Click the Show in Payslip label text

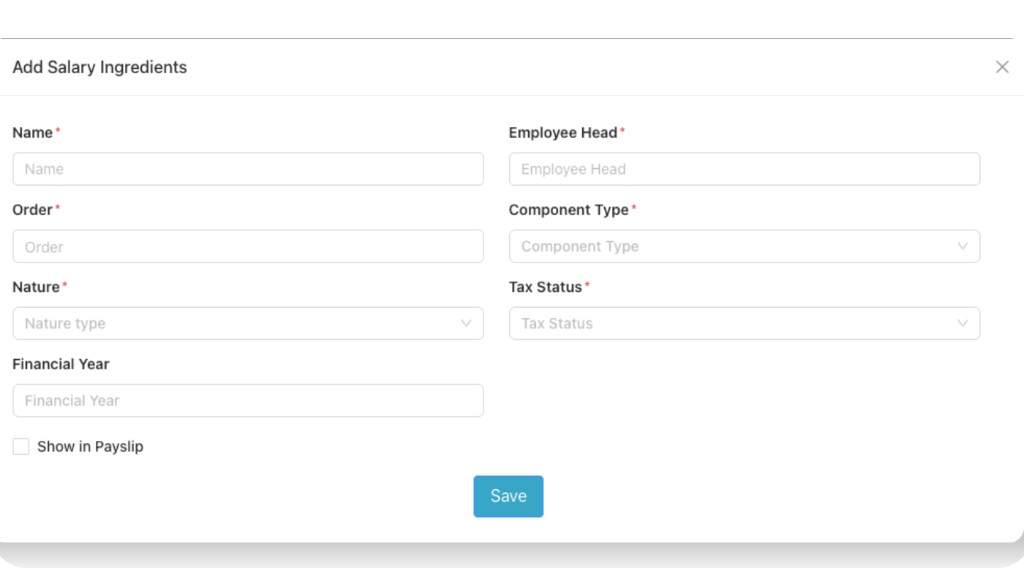88,446
